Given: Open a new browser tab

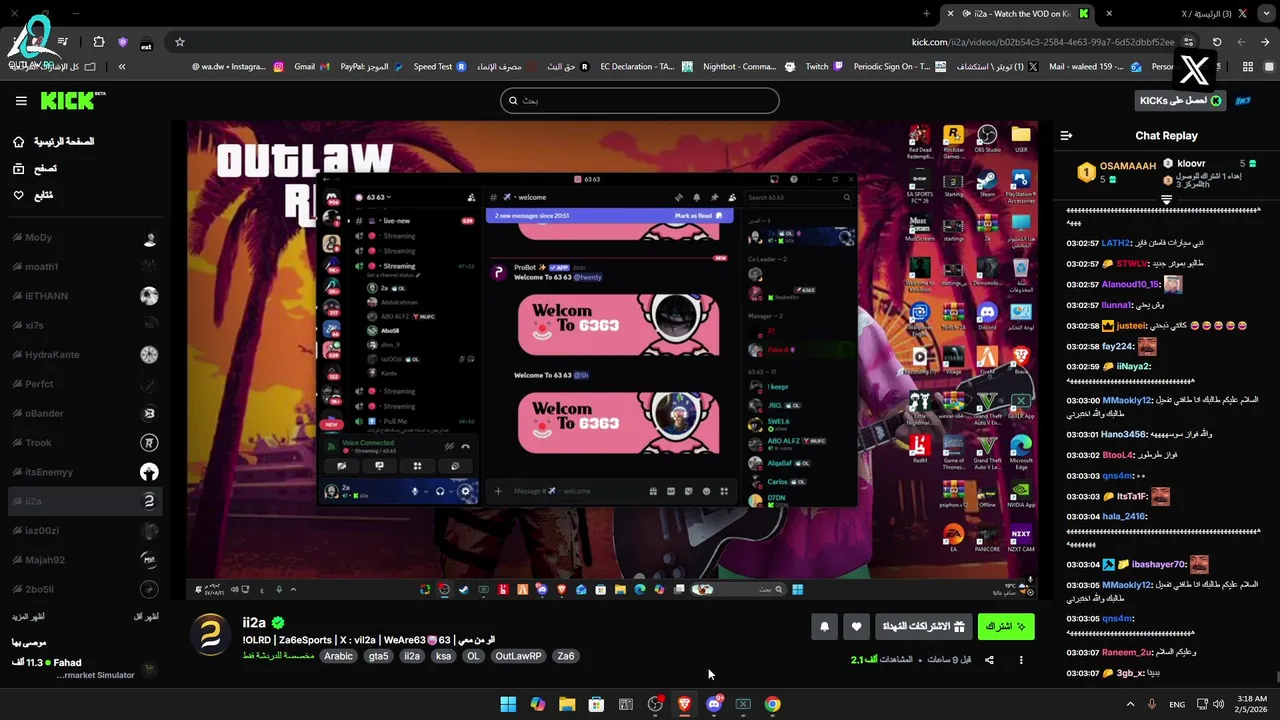Looking at the screenshot, I should click(926, 13).
